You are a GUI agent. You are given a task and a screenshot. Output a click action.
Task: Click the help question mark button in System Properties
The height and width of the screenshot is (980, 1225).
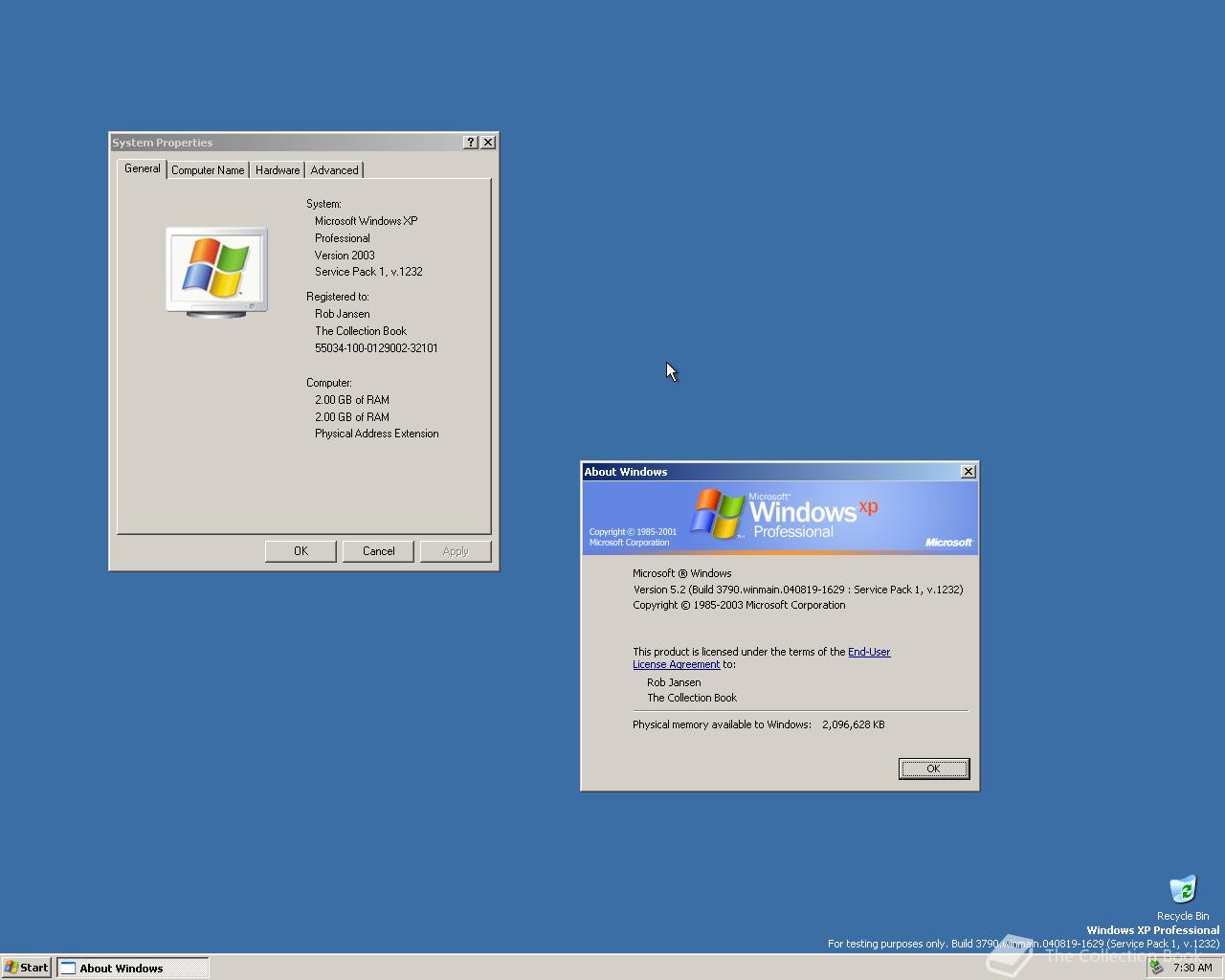[470, 142]
